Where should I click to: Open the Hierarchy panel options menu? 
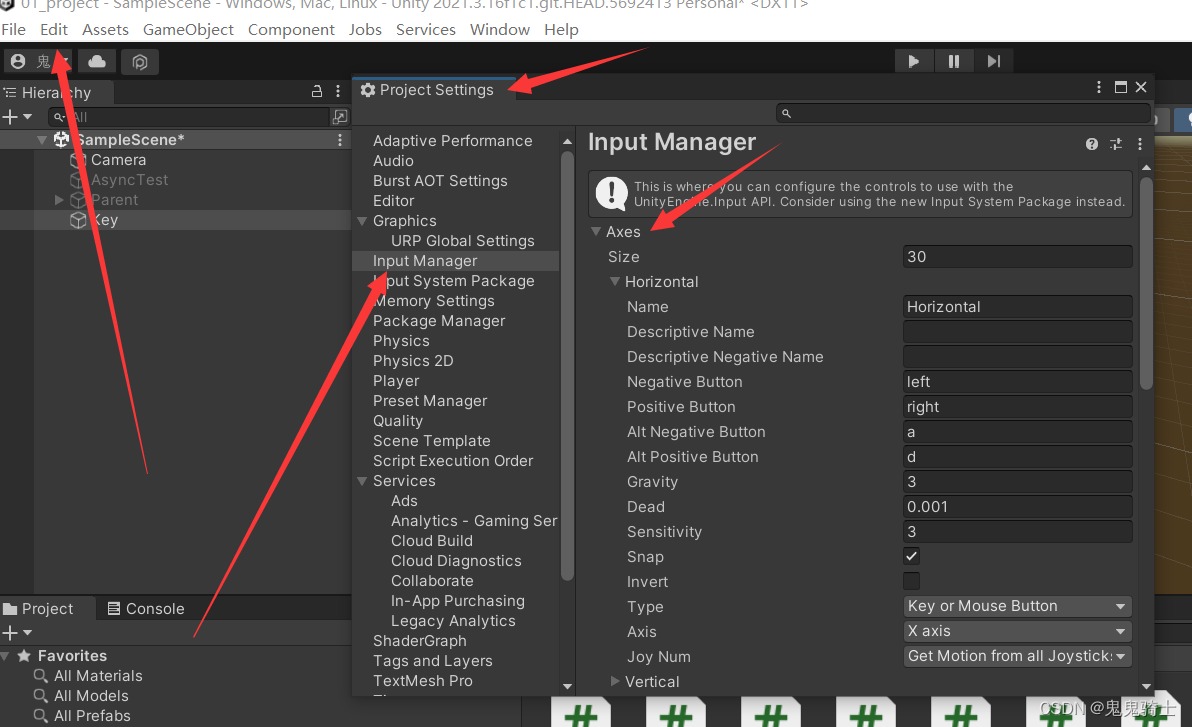[338, 91]
